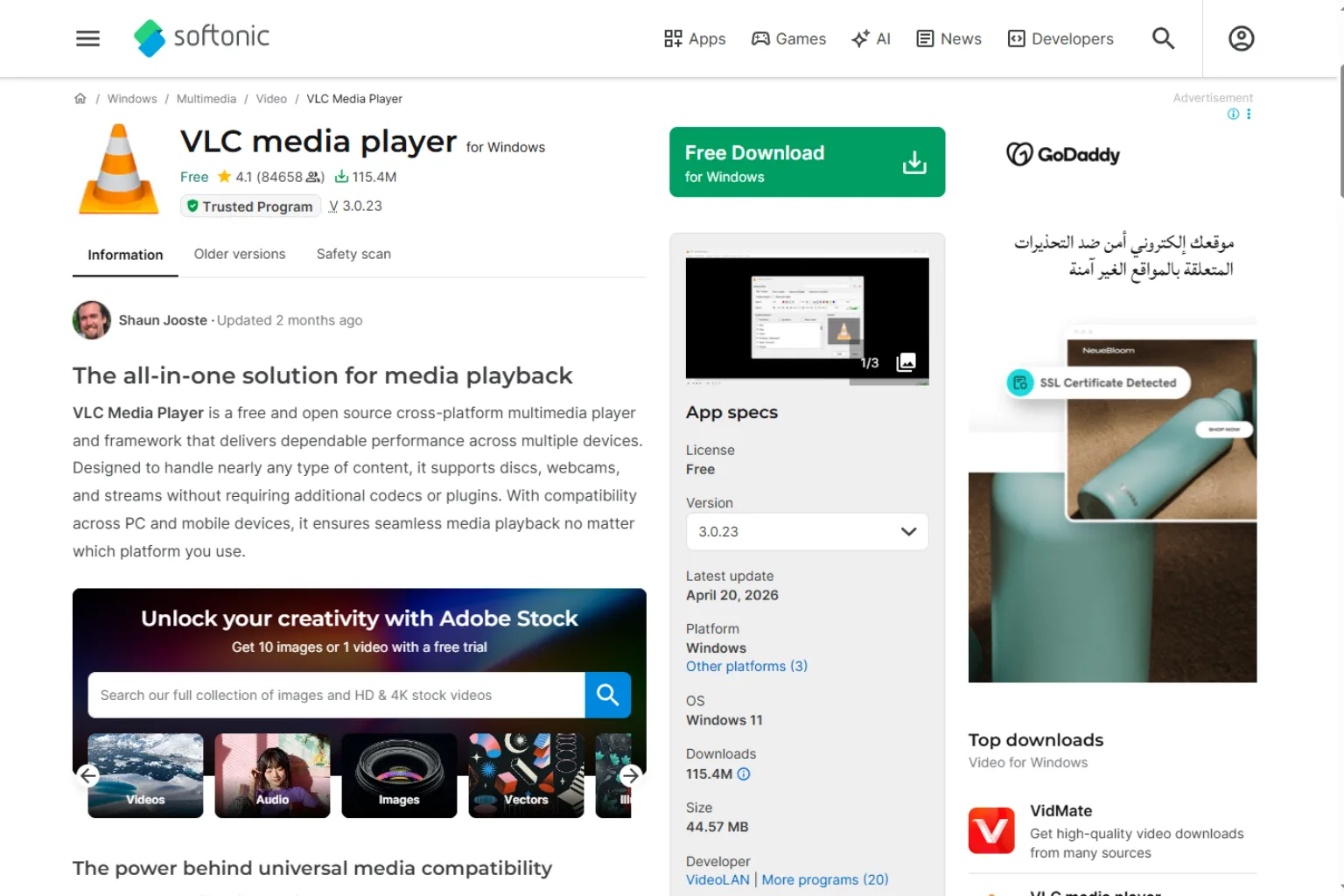Show next Adobe Stock carousel items
The width and height of the screenshot is (1344, 896).
tap(630, 775)
